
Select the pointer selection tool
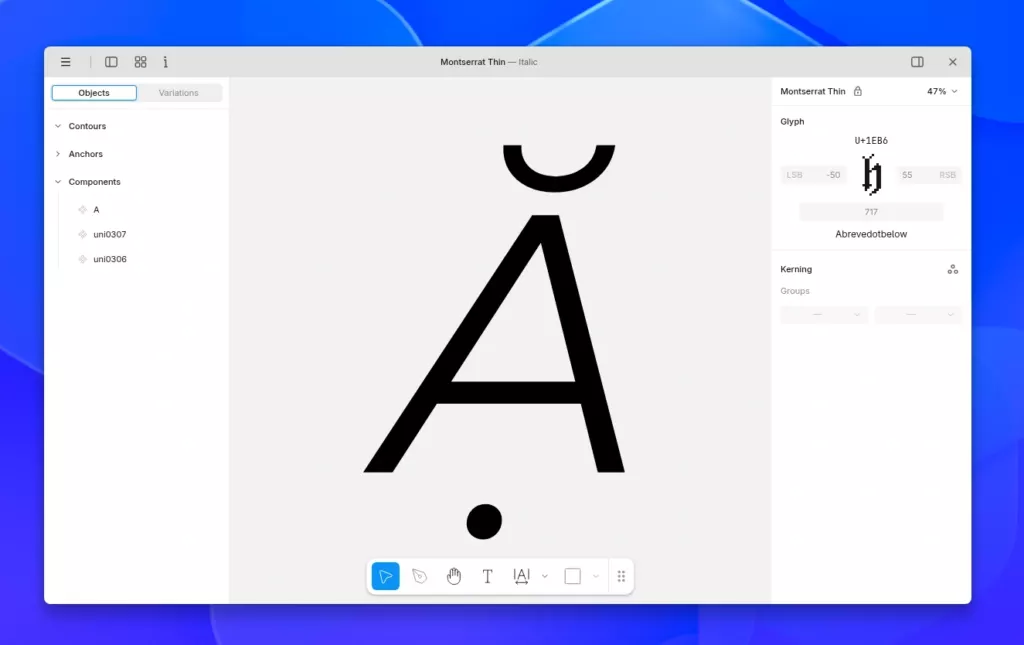pos(385,576)
